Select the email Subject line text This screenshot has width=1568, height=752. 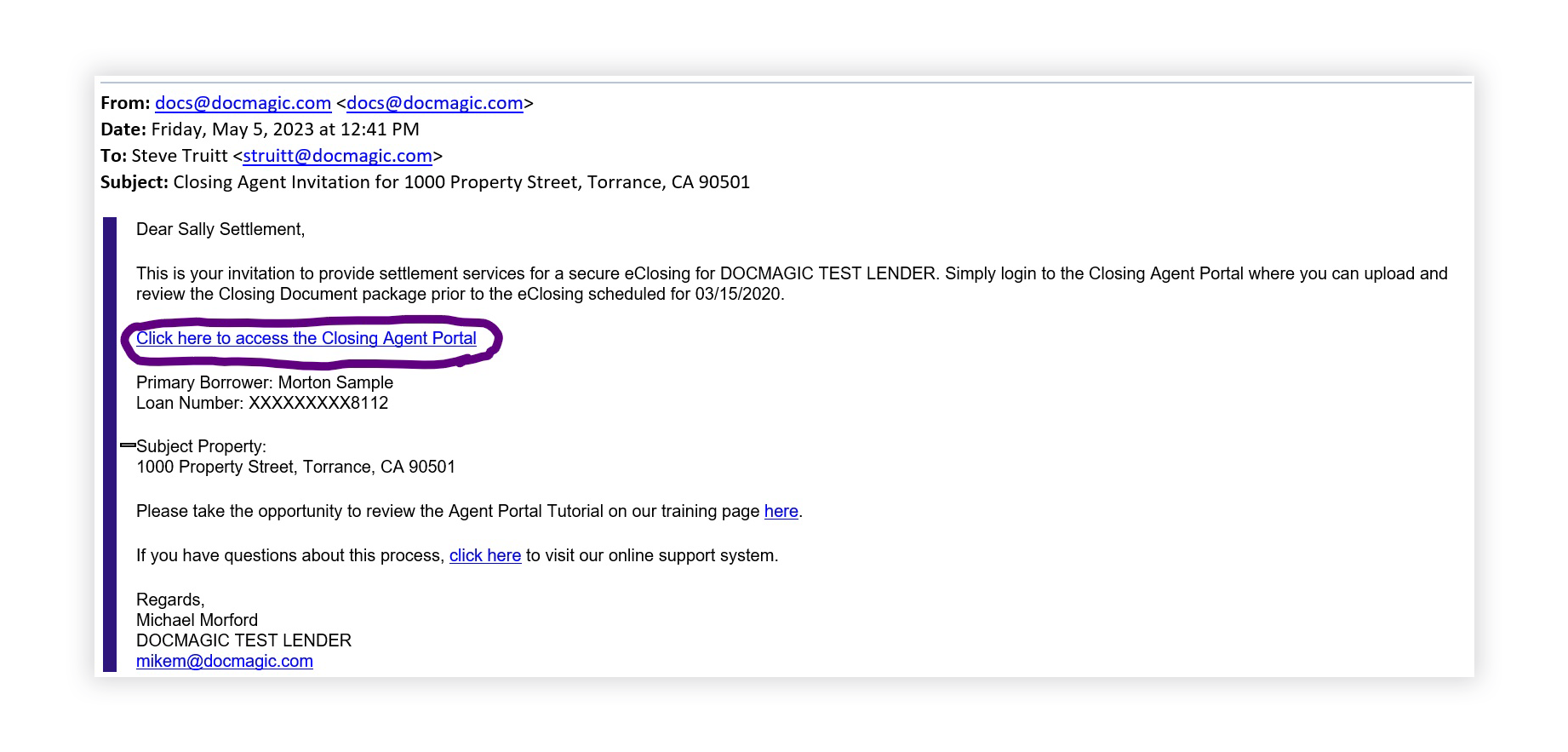461,182
